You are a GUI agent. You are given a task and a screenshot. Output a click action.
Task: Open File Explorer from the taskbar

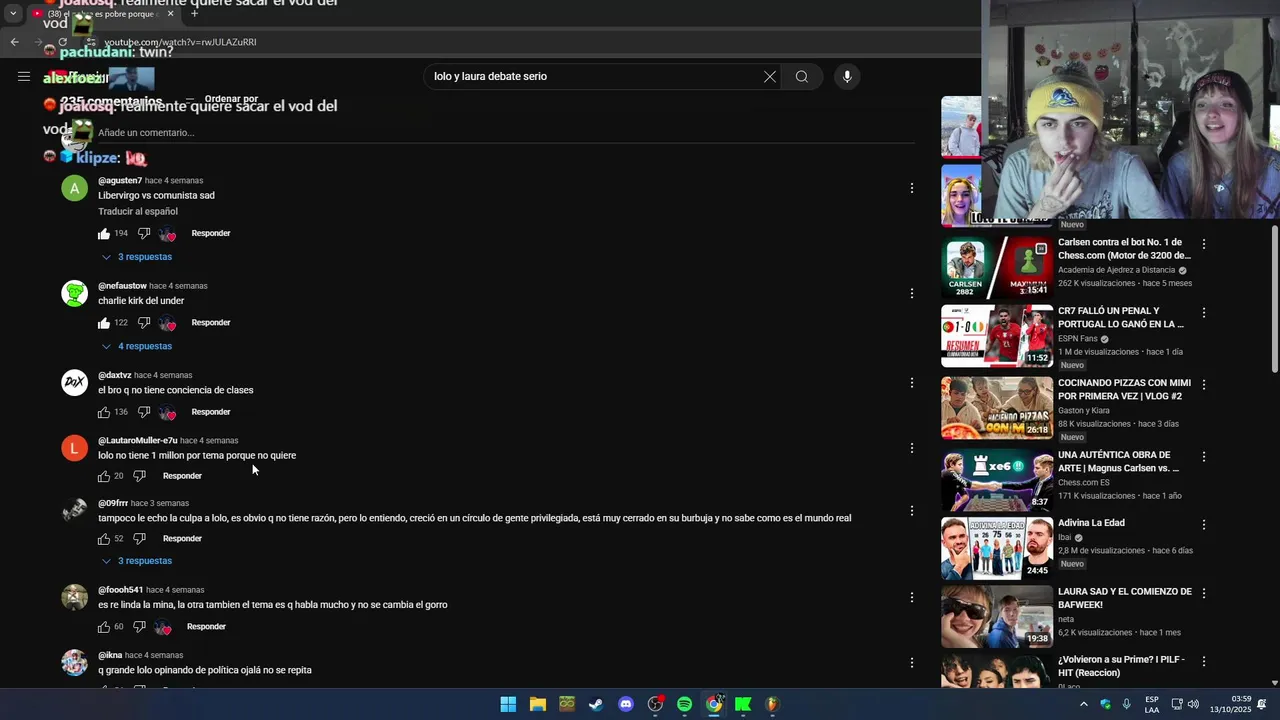point(538,704)
